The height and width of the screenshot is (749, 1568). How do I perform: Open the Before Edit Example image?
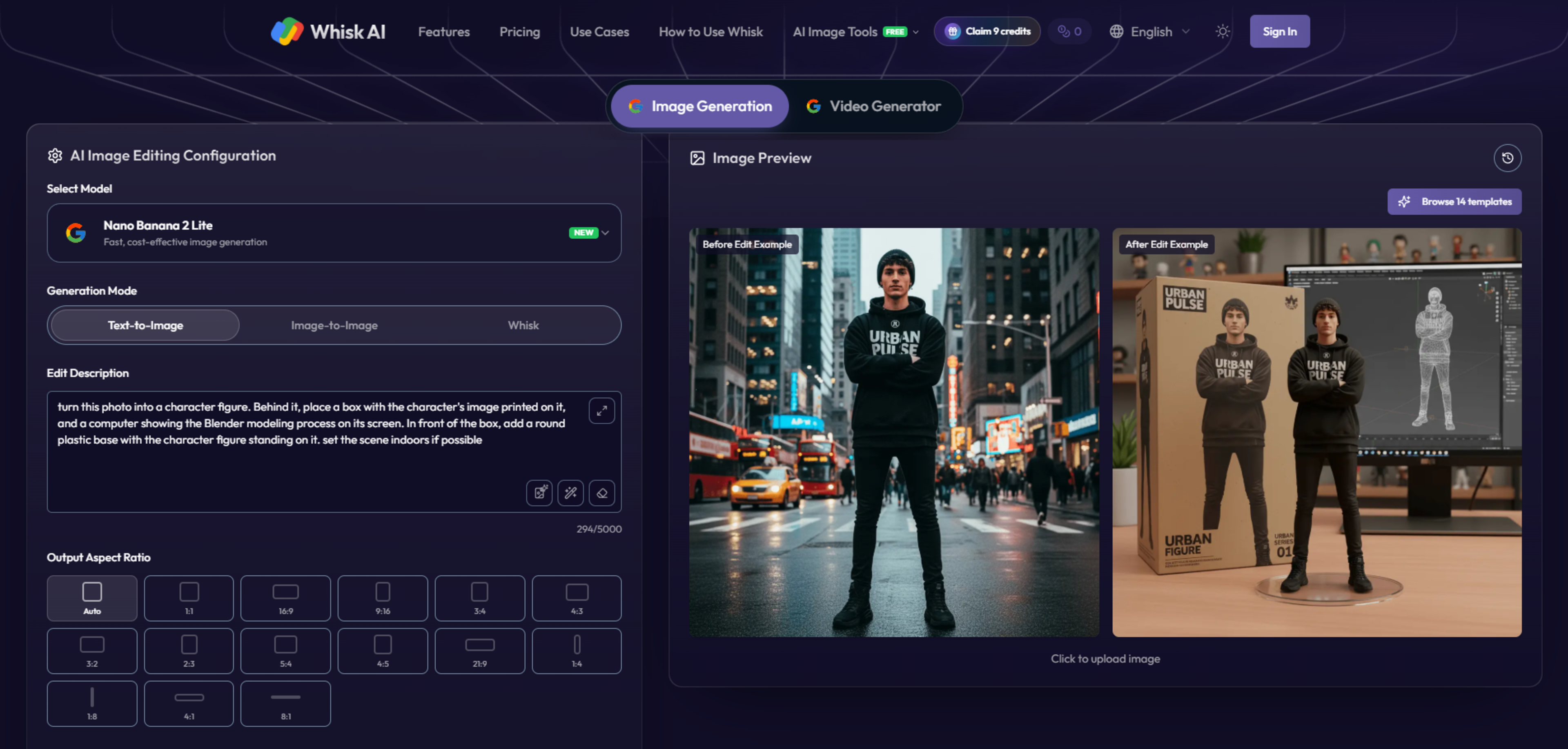point(894,433)
